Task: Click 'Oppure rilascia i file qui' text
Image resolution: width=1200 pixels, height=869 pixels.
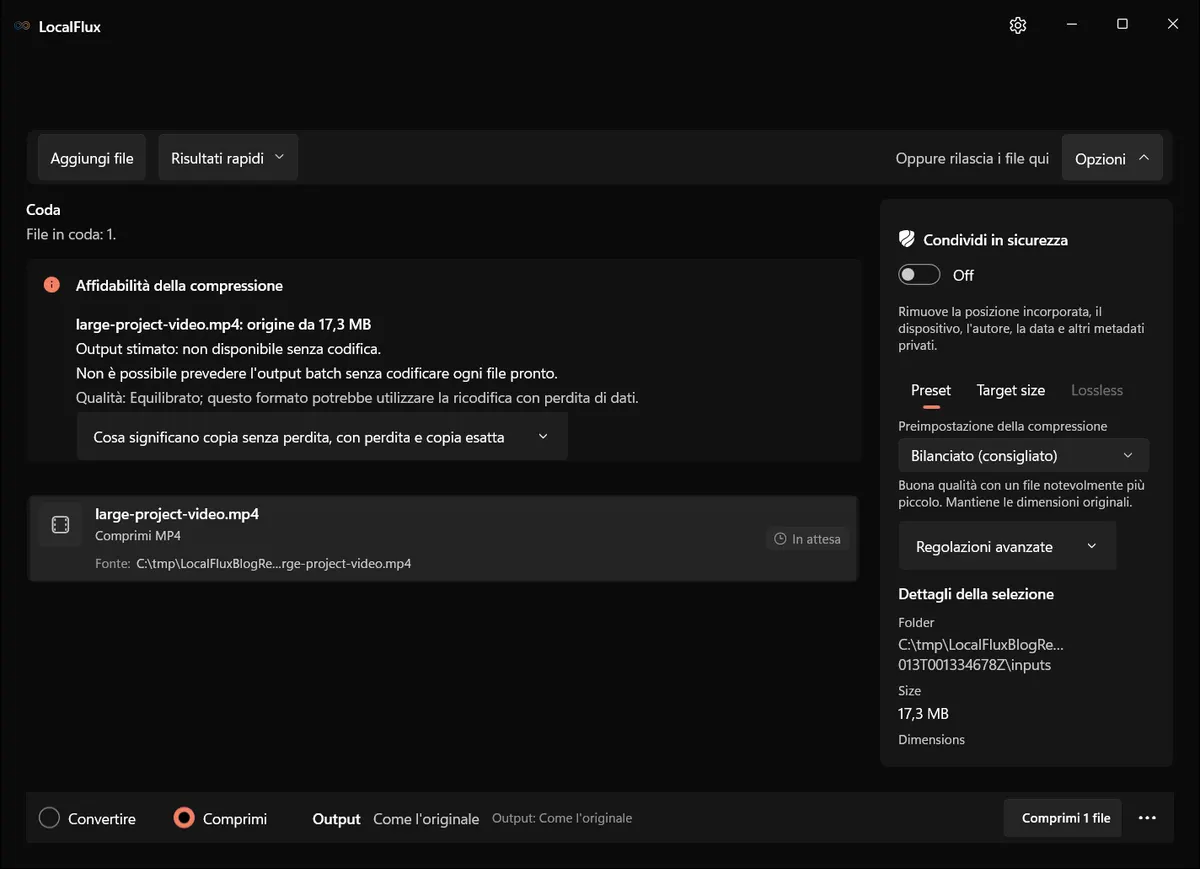Action: pyautogui.click(x=972, y=158)
